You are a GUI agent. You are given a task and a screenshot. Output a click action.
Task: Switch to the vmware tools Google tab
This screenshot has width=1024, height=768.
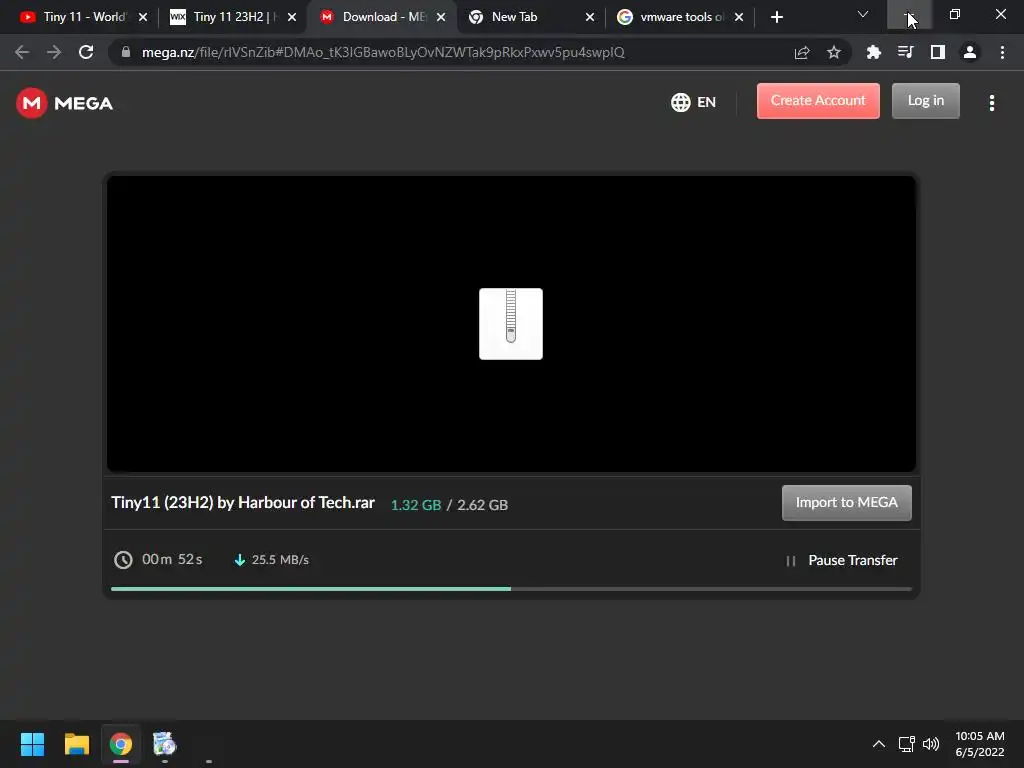pos(679,17)
